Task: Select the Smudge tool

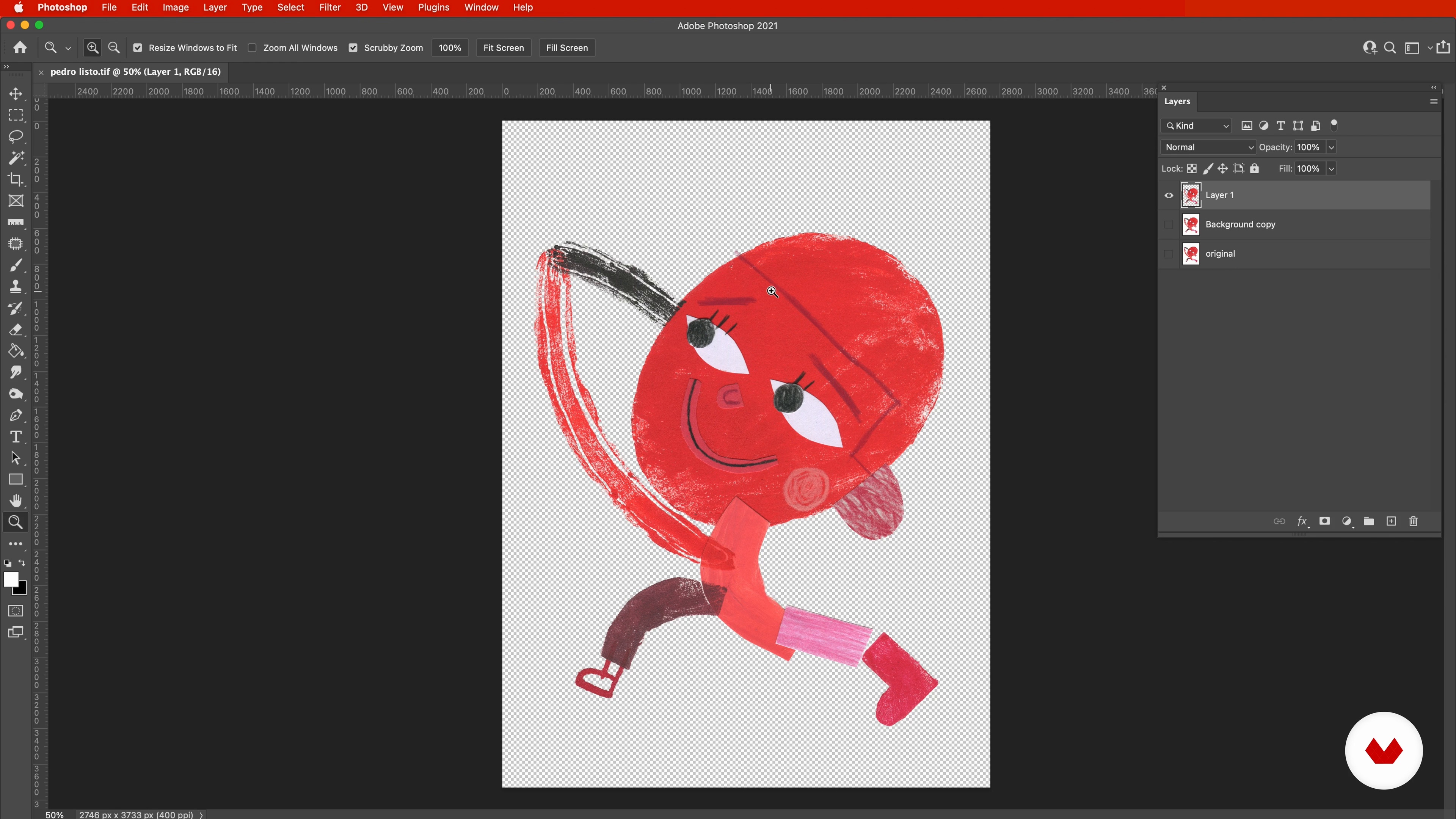Action: tap(16, 372)
